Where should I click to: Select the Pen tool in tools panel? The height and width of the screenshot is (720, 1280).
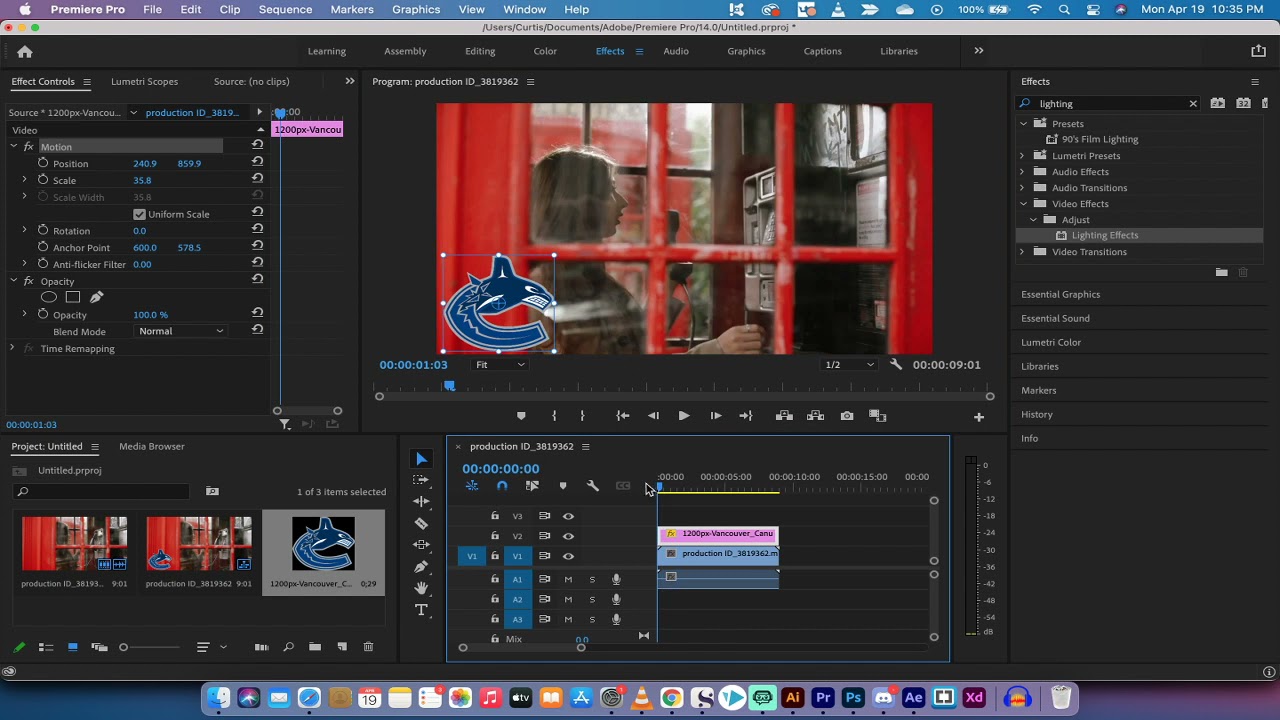(421, 567)
